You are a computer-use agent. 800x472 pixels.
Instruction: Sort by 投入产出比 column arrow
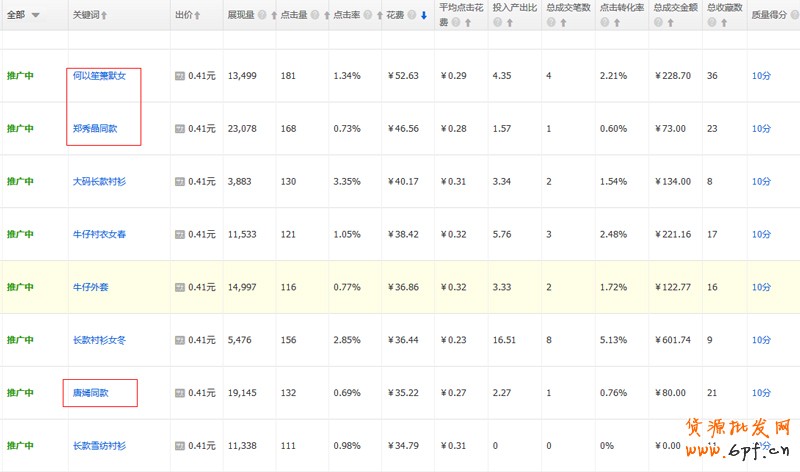pos(510,23)
